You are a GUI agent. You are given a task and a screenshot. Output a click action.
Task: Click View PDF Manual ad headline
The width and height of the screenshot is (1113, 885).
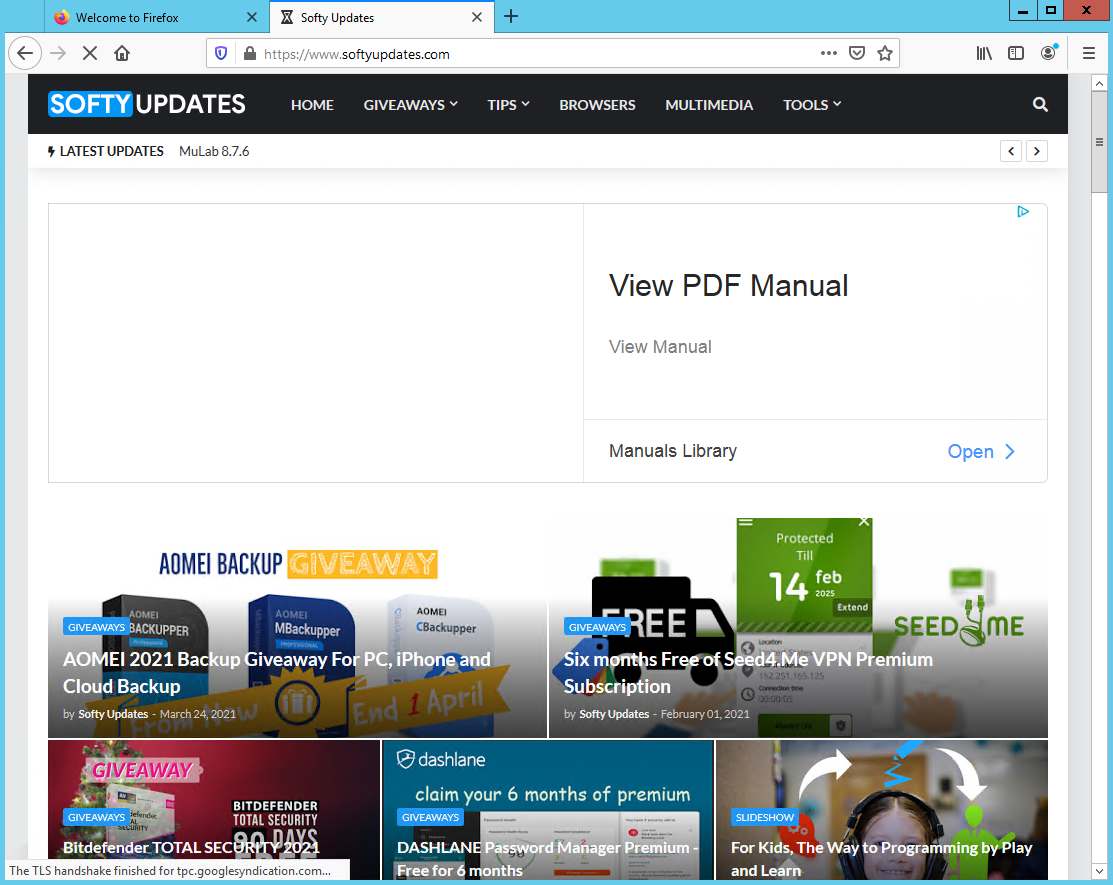pyautogui.click(x=728, y=286)
